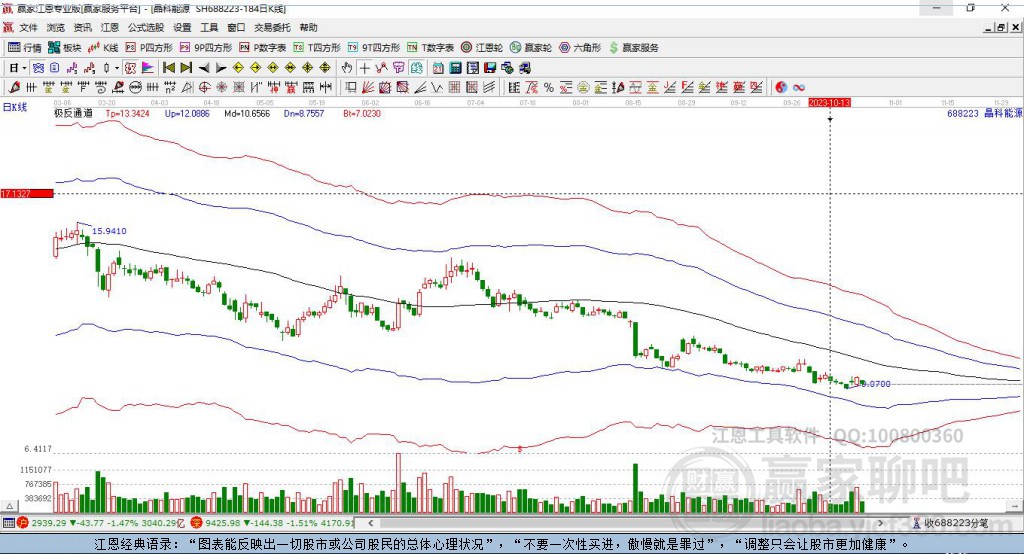Open the 窗口 menu
This screenshot has height=554, width=1024.
(236, 27)
